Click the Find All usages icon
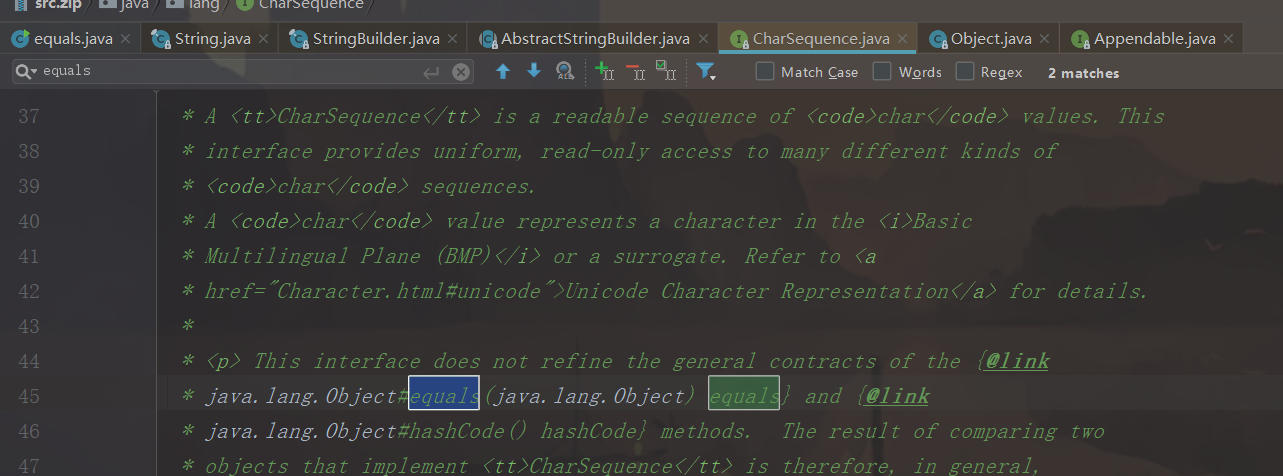The height and width of the screenshot is (476, 1283). coord(564,71)
